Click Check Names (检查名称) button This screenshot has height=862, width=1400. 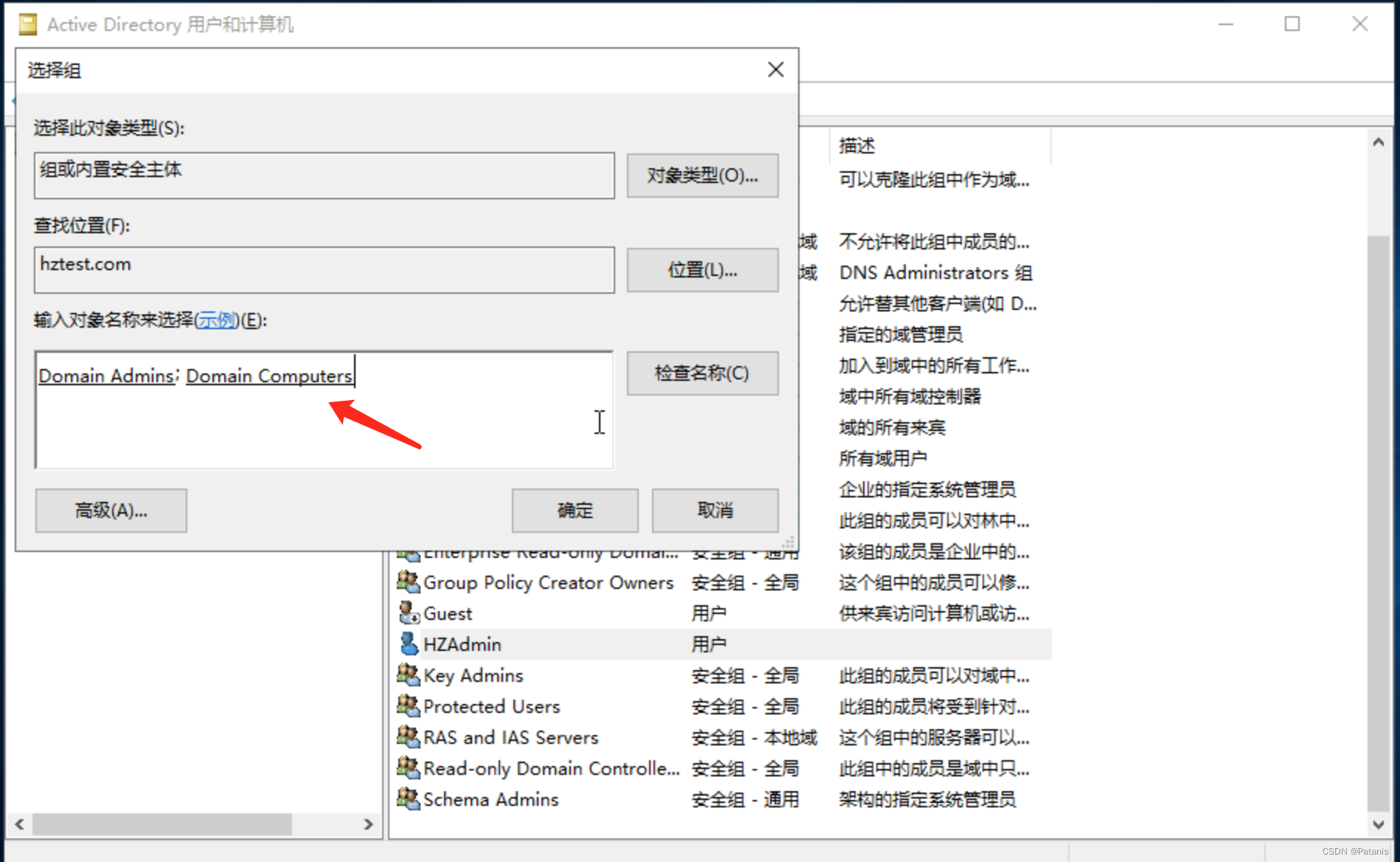pyautogui.click(x=702, y=373)
